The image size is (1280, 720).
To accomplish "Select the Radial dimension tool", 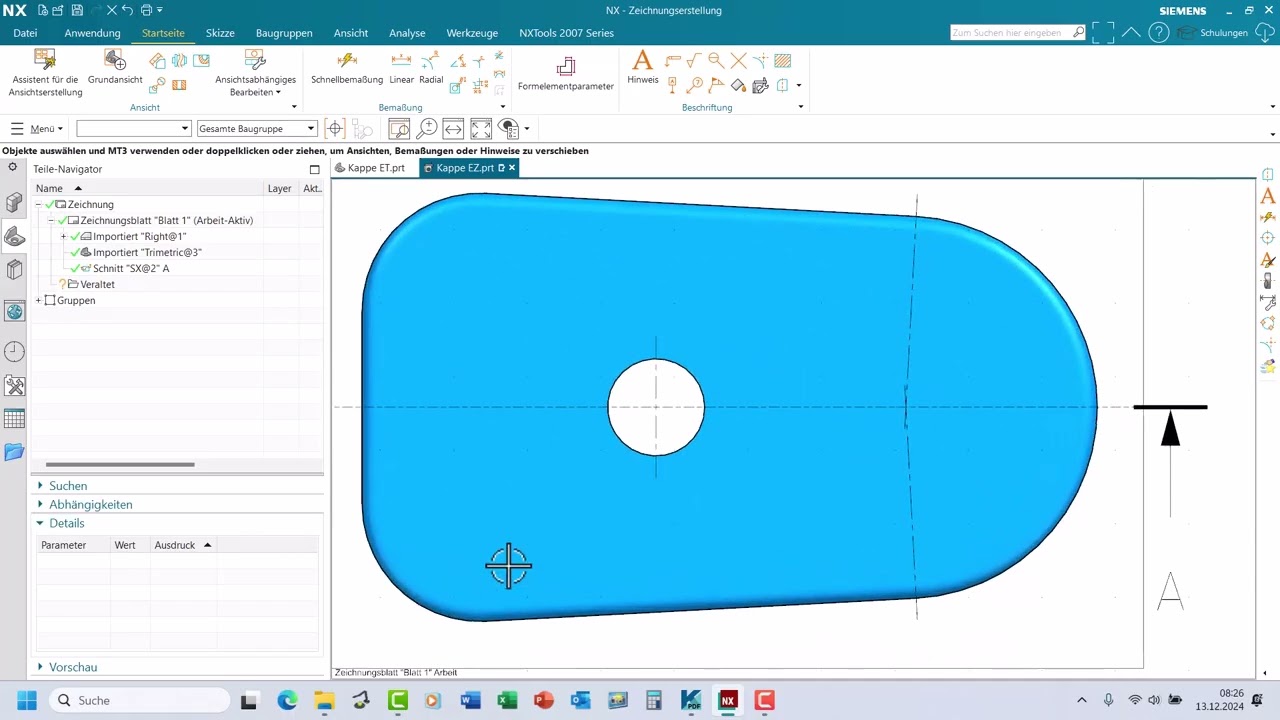I will (431, 67).
